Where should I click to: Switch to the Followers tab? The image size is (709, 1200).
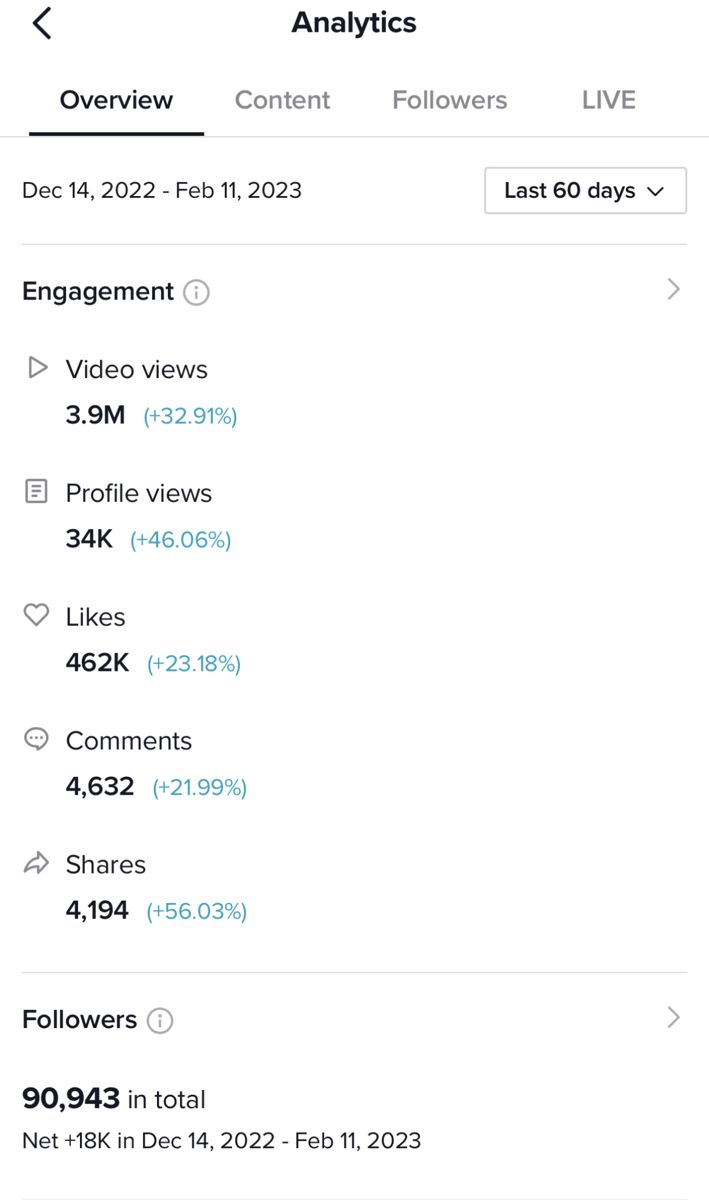(x=449, y=100)
